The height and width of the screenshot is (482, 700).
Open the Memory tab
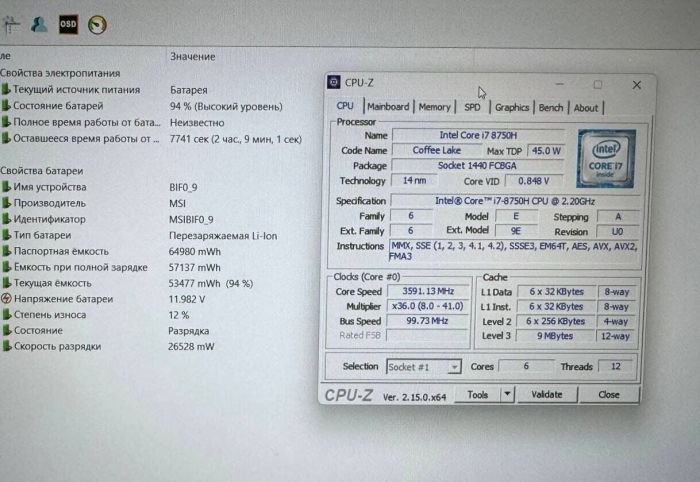coord(434,107)
